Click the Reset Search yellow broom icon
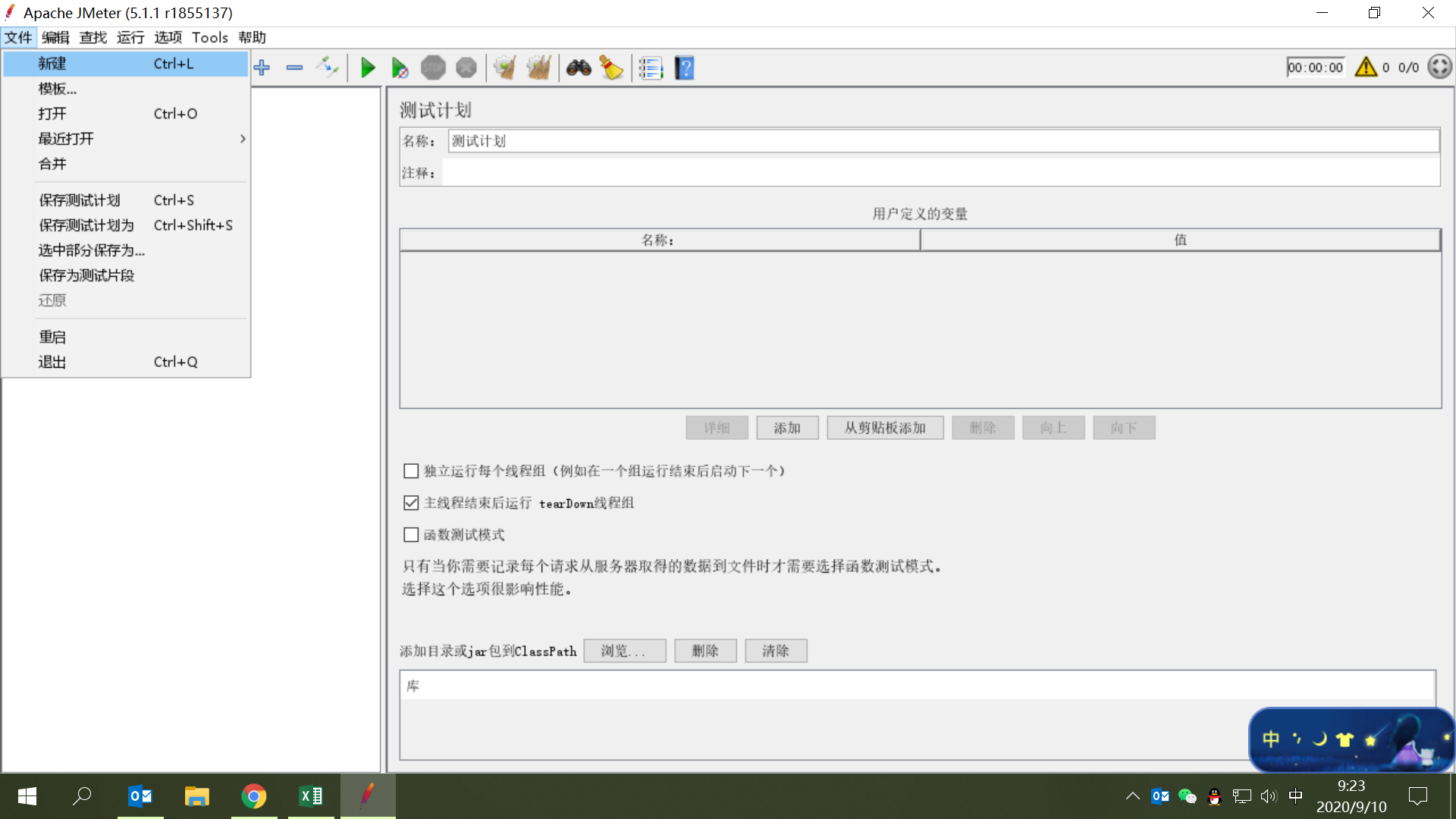This screenshot has height=819, width=1456. pos(611,68)
